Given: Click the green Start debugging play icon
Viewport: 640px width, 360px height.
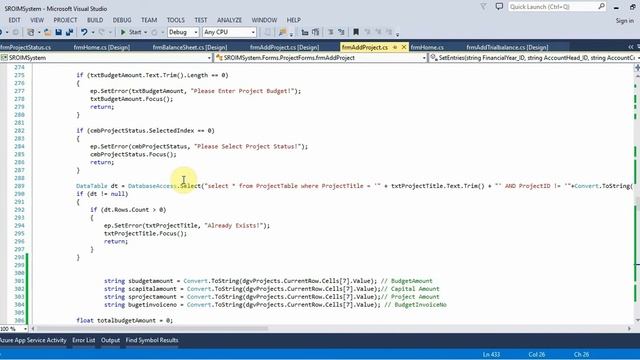Looking at the screenshot, I should click(x=123, y=32).
